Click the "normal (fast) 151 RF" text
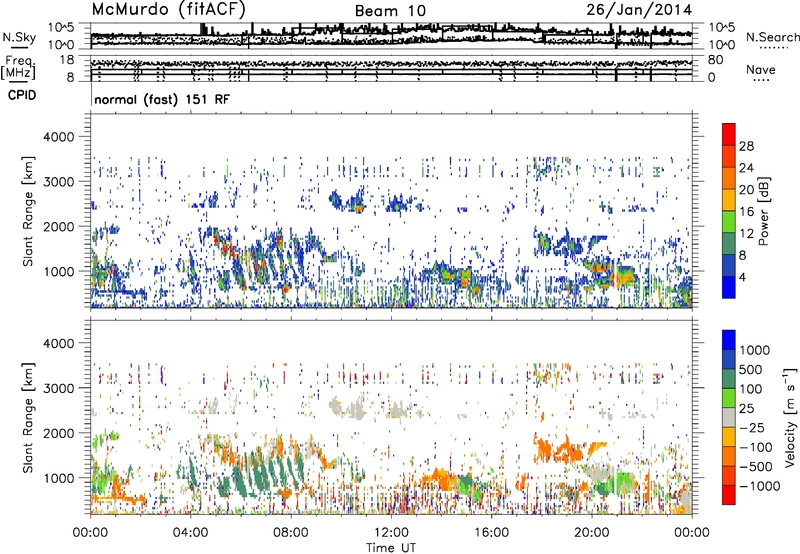Screen dimensions: 800x554 [x=162, y=99]
